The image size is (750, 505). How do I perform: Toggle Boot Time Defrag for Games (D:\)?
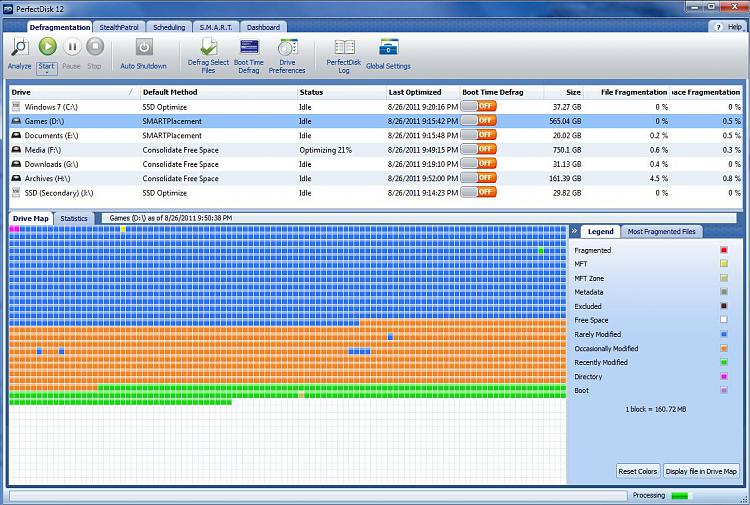[x=478, y=121]
